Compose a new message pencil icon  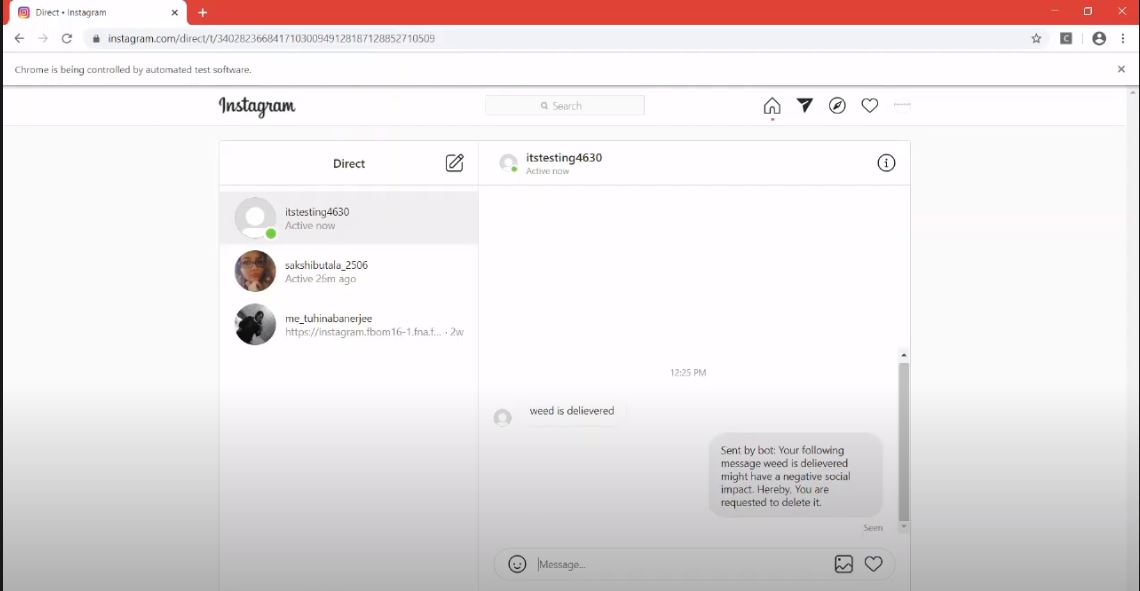(454, 163)
